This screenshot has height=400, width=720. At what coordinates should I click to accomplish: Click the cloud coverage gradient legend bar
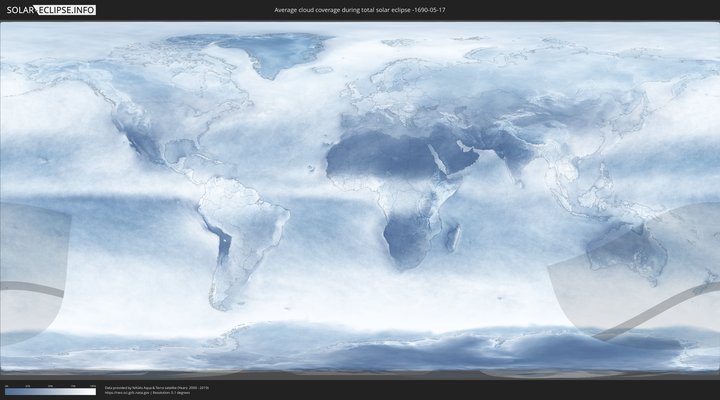click(50, 391)
